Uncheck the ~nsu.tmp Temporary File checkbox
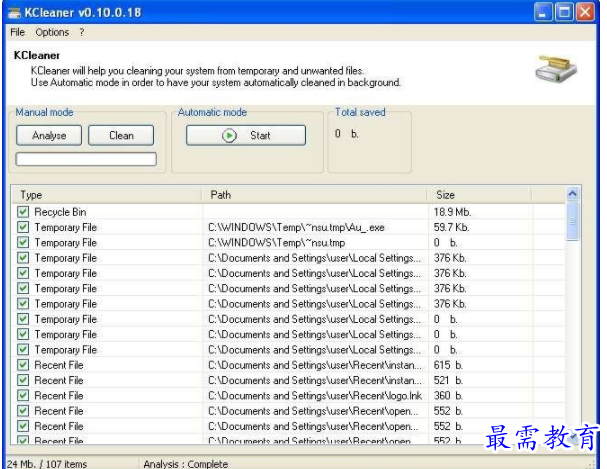Image resolution: width=607 pixels, height=469 pixels. 23,242
